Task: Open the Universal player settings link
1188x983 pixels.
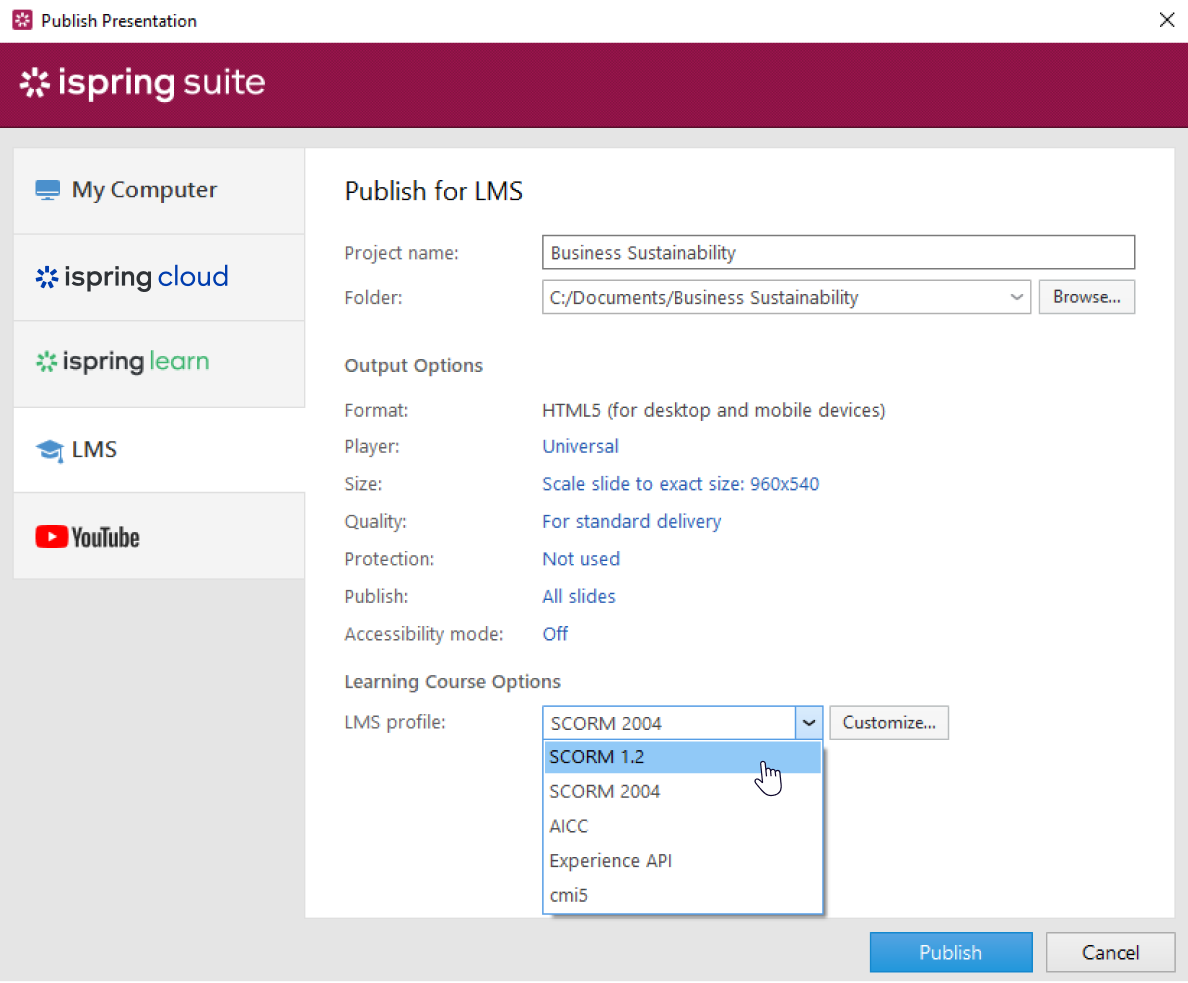Action: pos(580,447)
